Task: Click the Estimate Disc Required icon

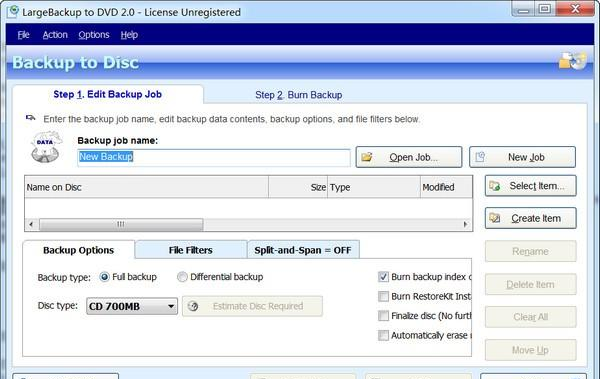Action: 193,306
